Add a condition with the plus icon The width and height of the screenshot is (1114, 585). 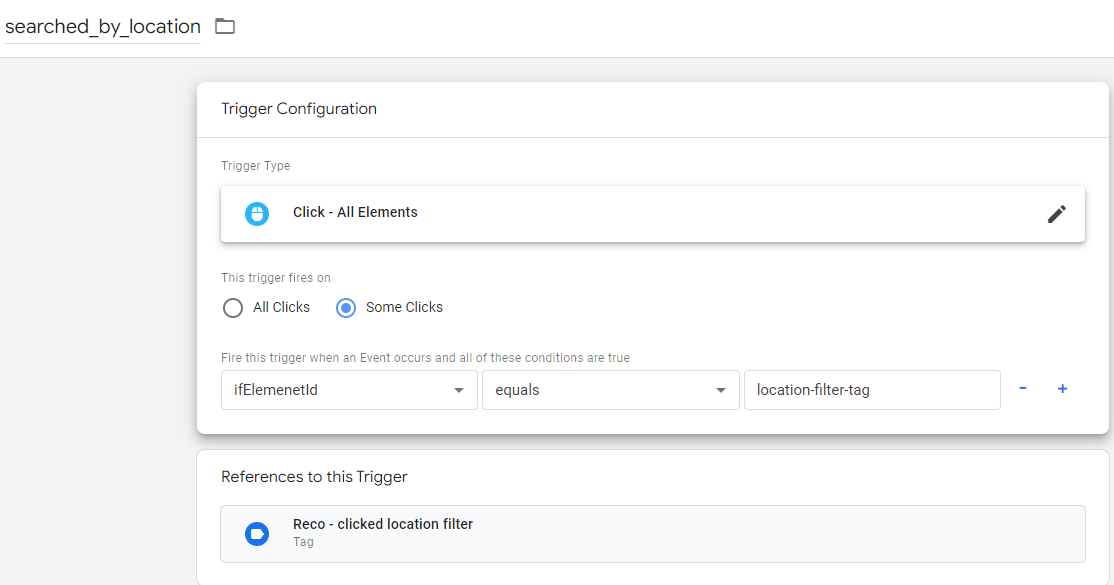pyautogui.click(x=1063, y=389)
